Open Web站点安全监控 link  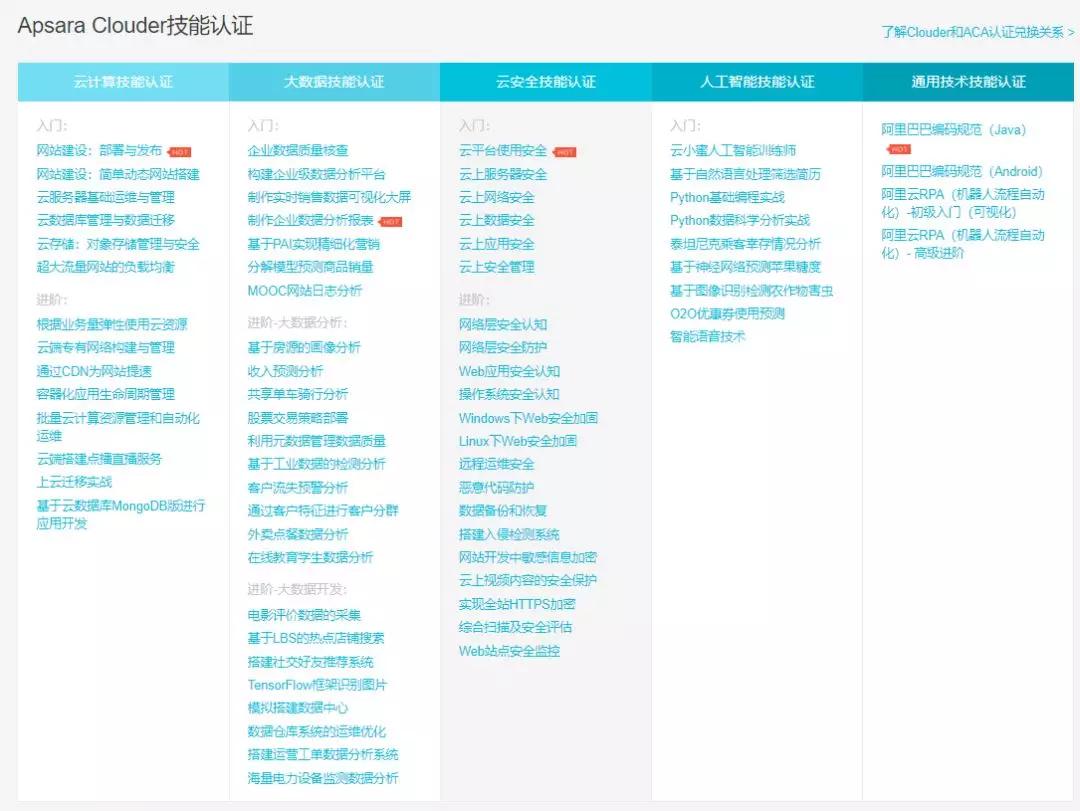(509, 650)
